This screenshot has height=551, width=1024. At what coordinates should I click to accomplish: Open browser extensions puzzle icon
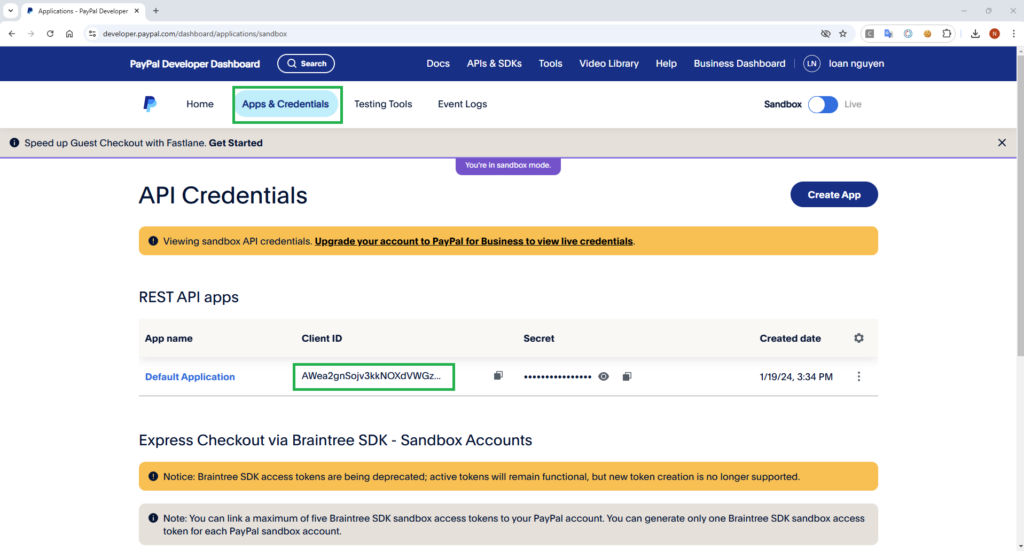947,33
